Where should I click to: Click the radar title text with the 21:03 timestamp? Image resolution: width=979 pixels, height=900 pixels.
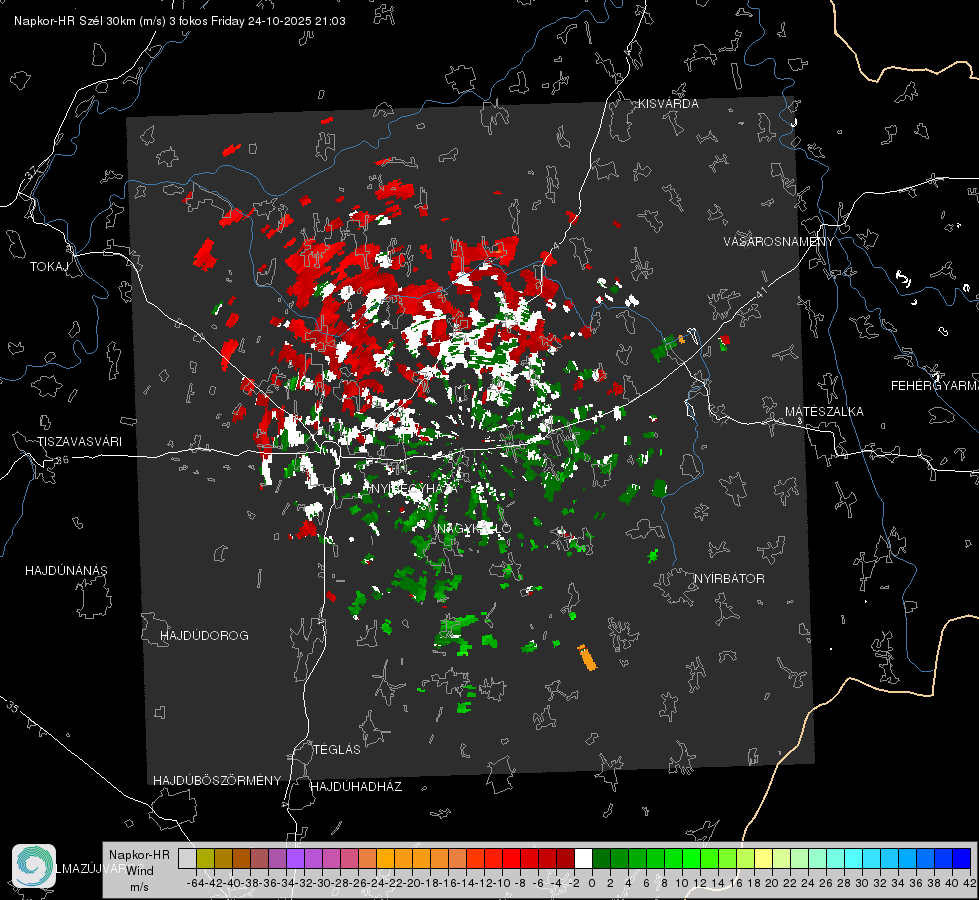pyautogui.click(x=180, y=21)
